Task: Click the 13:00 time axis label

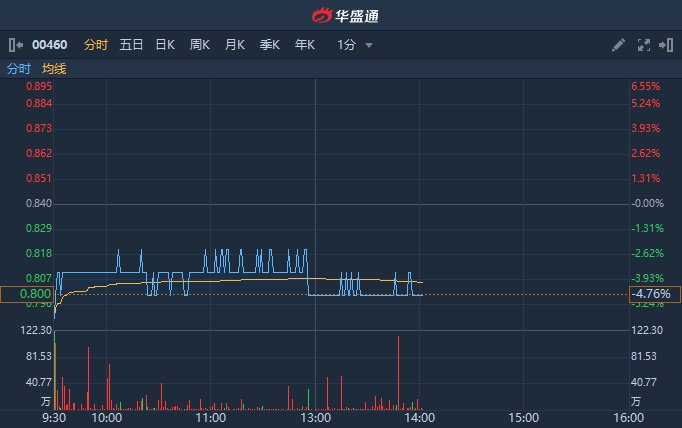Action: 315,418
